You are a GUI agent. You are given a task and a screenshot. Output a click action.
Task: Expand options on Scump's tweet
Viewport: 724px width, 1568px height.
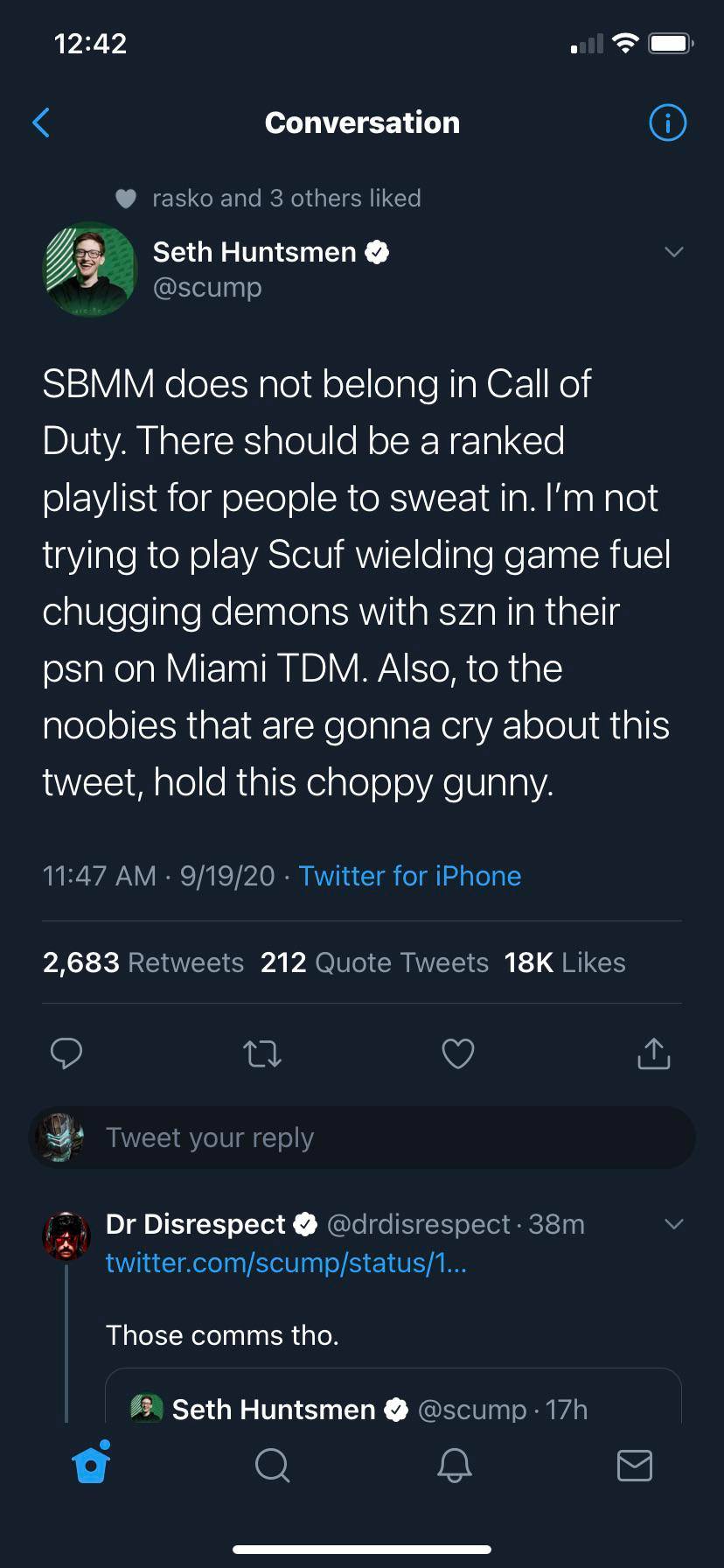tap(673, 252)
